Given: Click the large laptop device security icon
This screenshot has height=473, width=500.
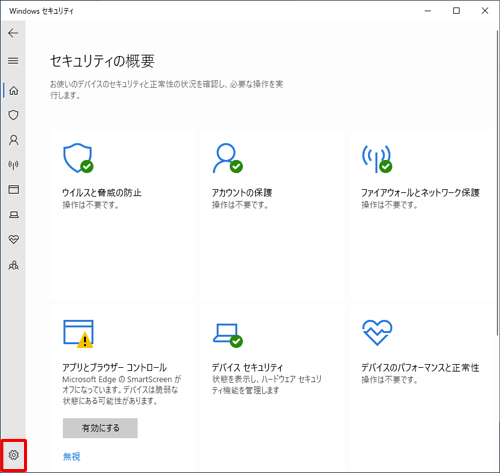Looking at the screenshot, I should [x=228, y=335].
